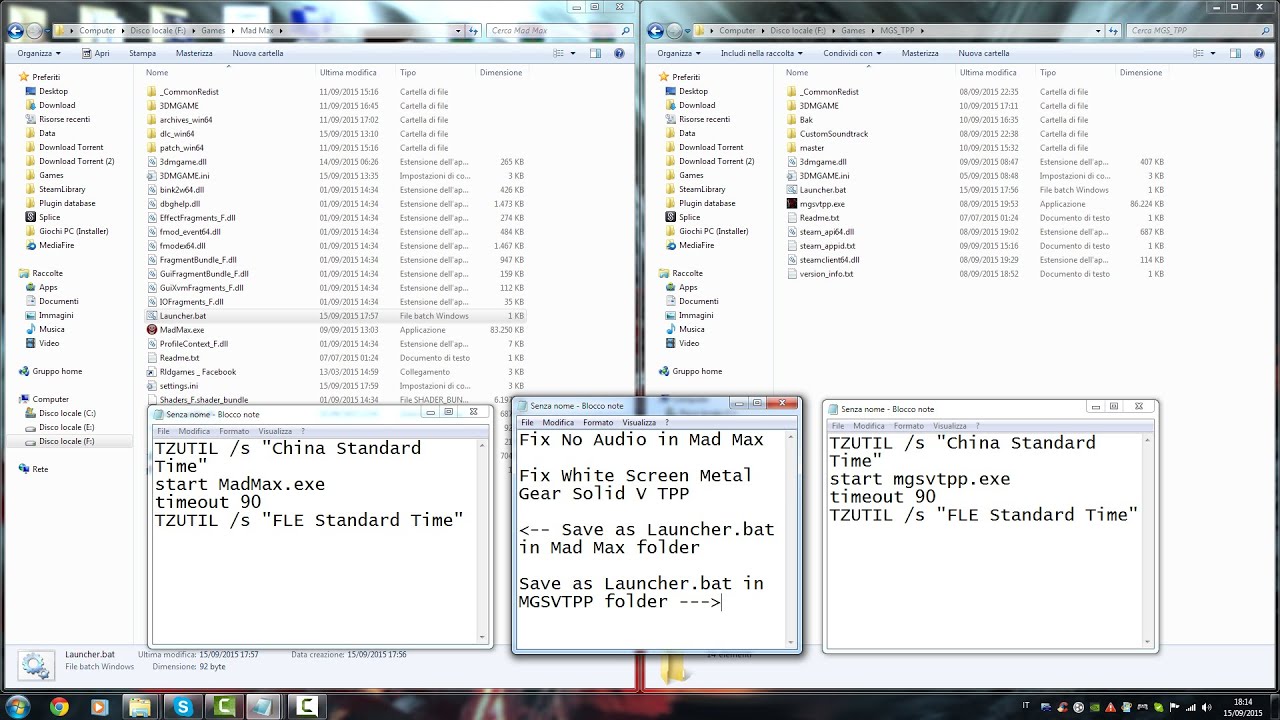This screenshot has height=720, width=1280.
Task: Select MadMax.exe application icon
Action: coord(152,330)
